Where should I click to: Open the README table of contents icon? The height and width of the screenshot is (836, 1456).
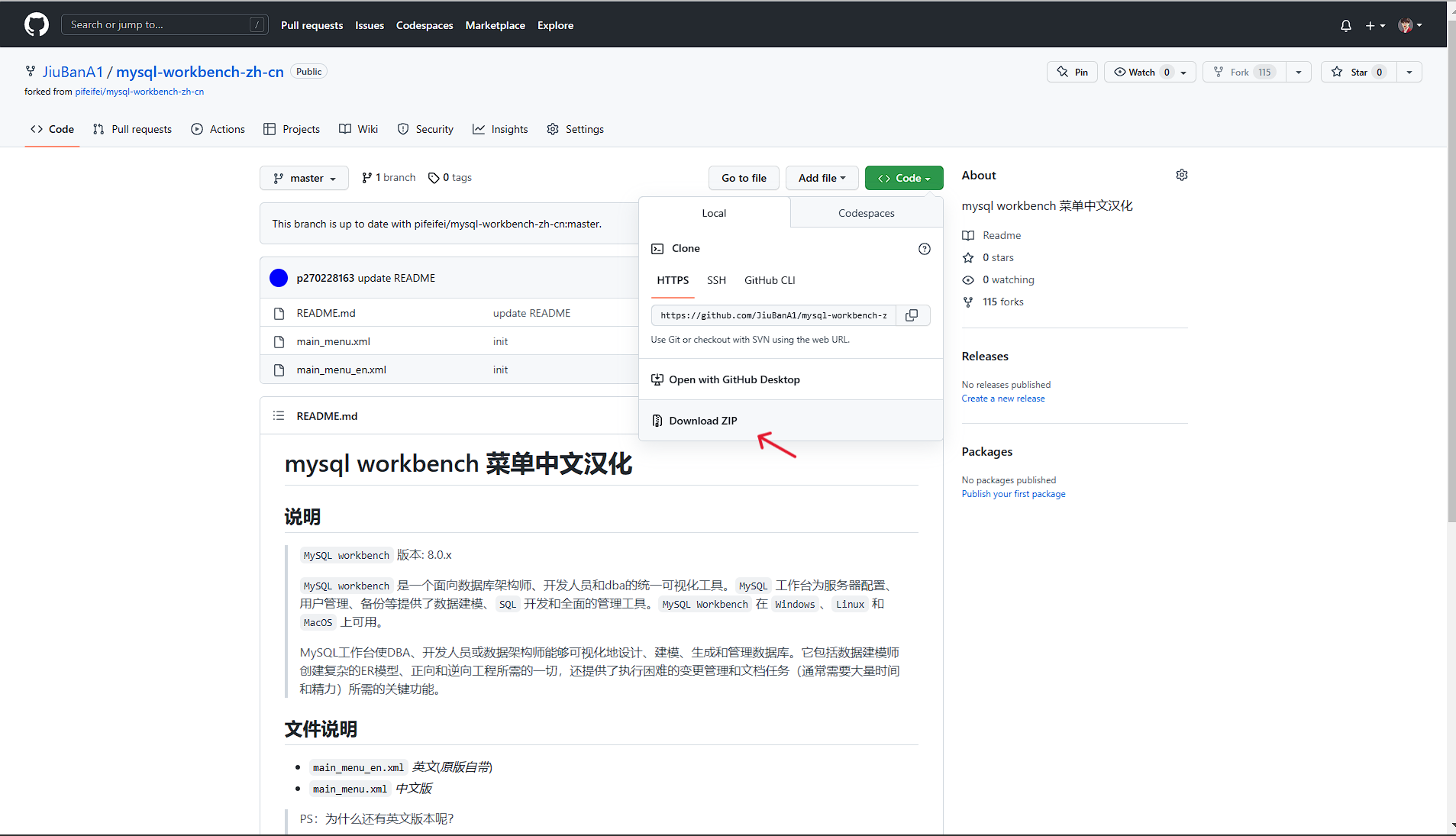(x=279, y=415)
